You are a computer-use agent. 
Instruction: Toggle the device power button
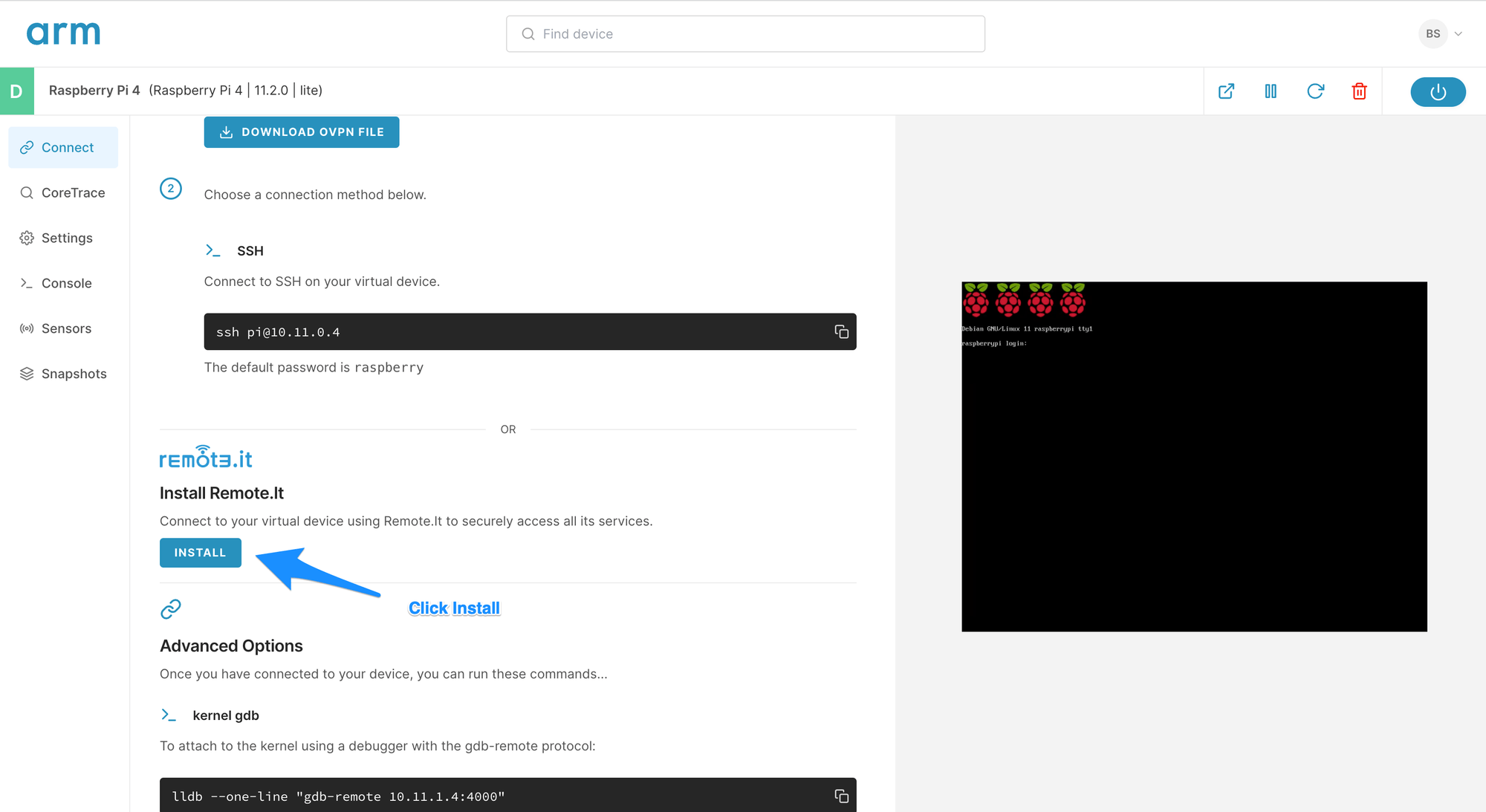click(1438, 92)
